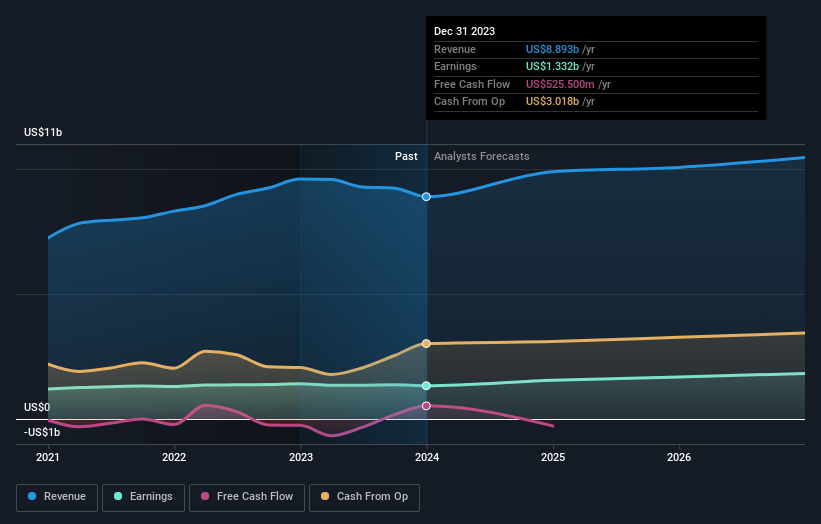Image resolution: width=821 pixels, height=524 pixels.
Task: Select the Free Cash Flow data point marker
Action: 426,406
